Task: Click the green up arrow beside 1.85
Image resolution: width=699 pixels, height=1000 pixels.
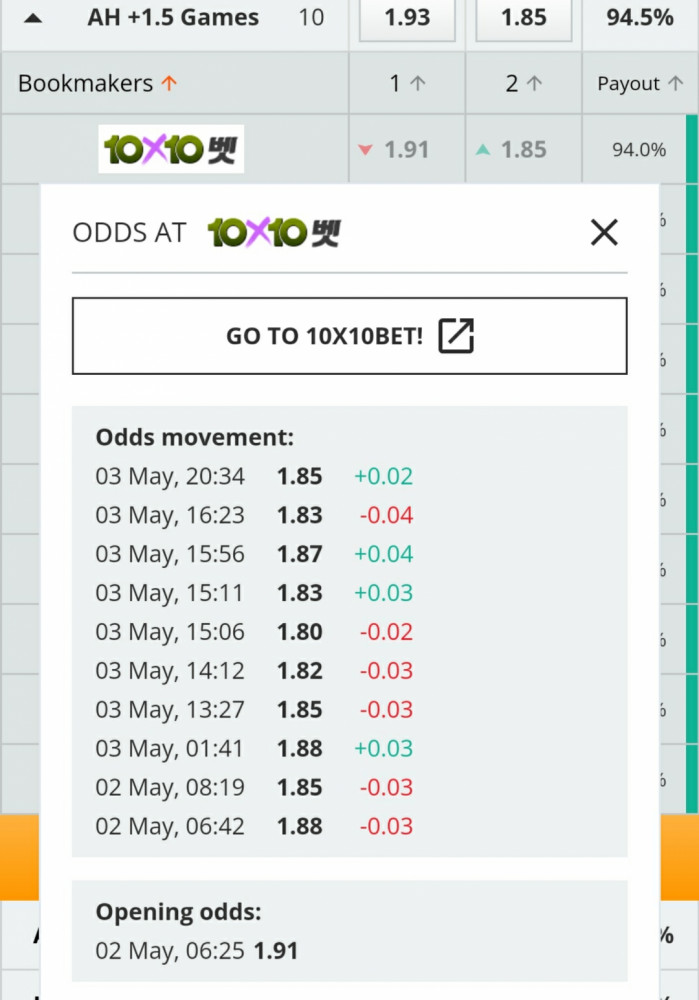Action: [x=483, y=150]
